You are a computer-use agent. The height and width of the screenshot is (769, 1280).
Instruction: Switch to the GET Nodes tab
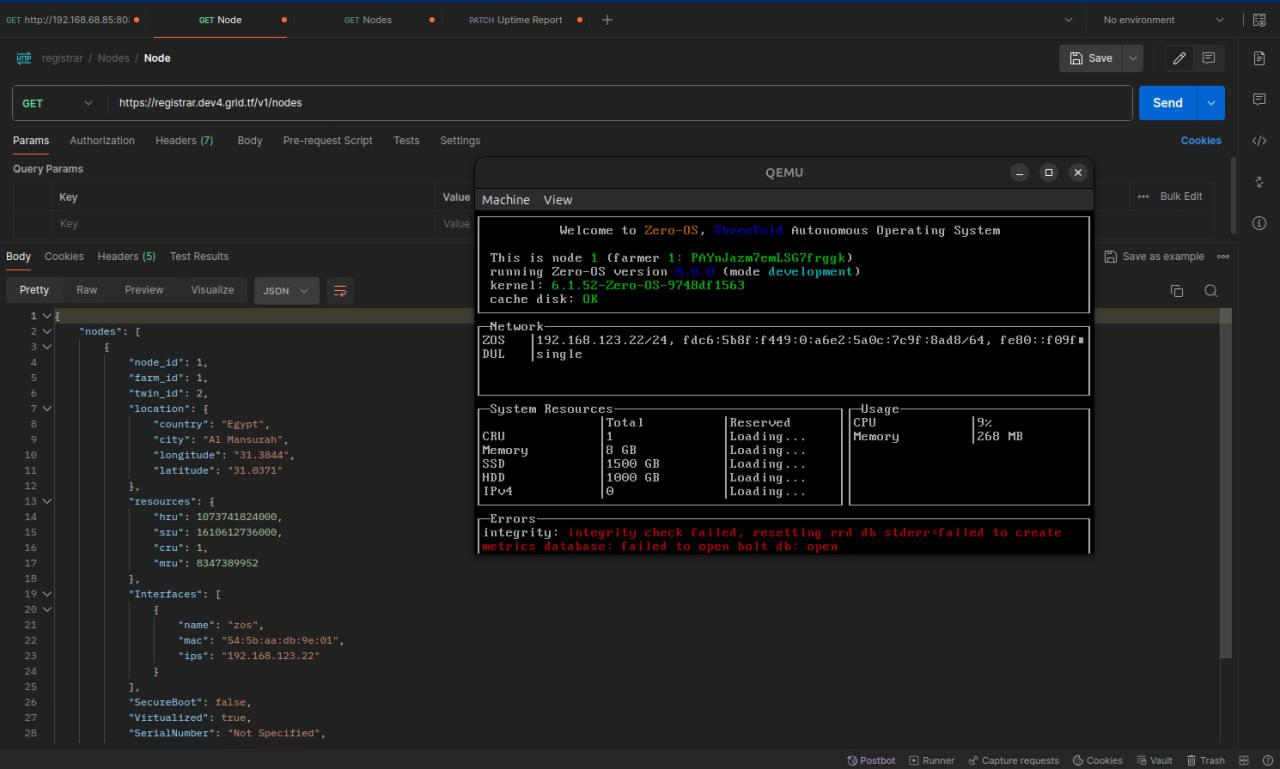click(368, 20)
